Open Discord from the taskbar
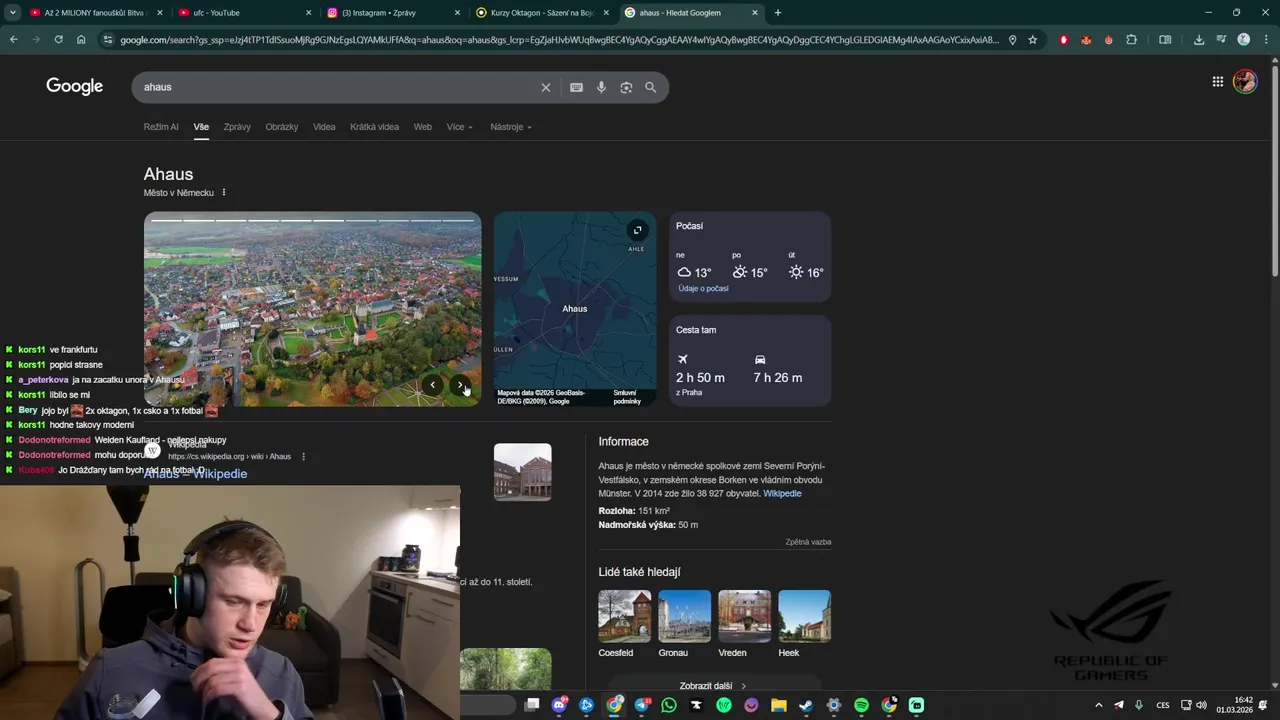Screen dimensions: 1280x720 559,705
